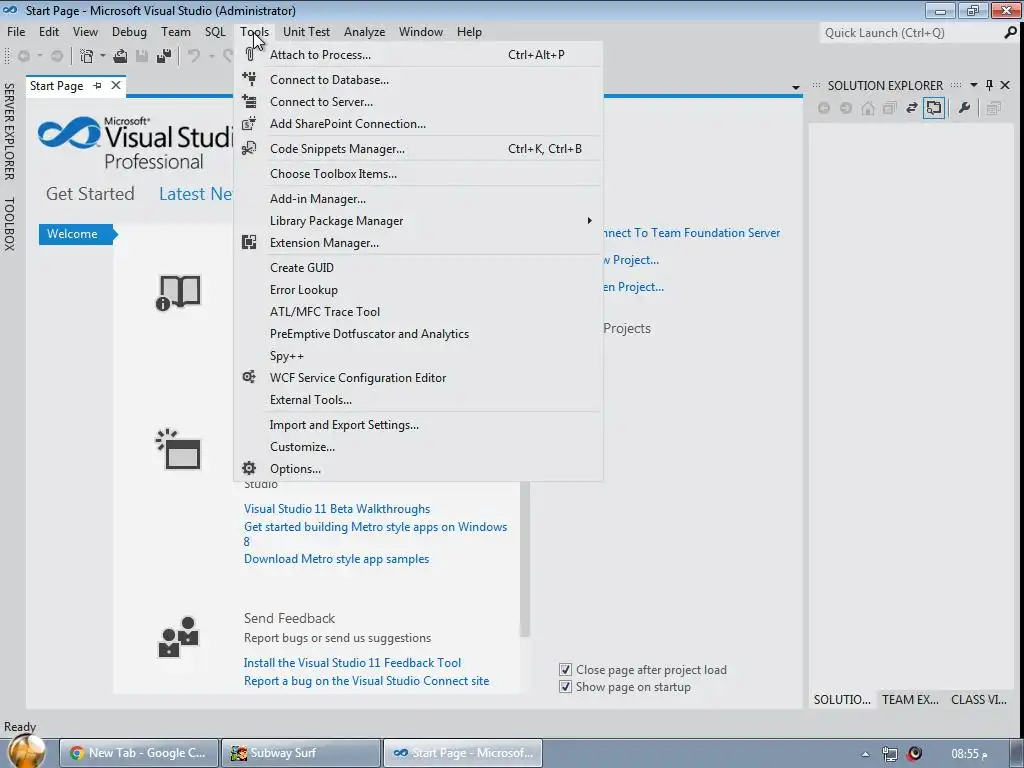Select Choose Toolbox Items menu entry
The width and height of the screenshot is (1024, 768).
(418, 174)
